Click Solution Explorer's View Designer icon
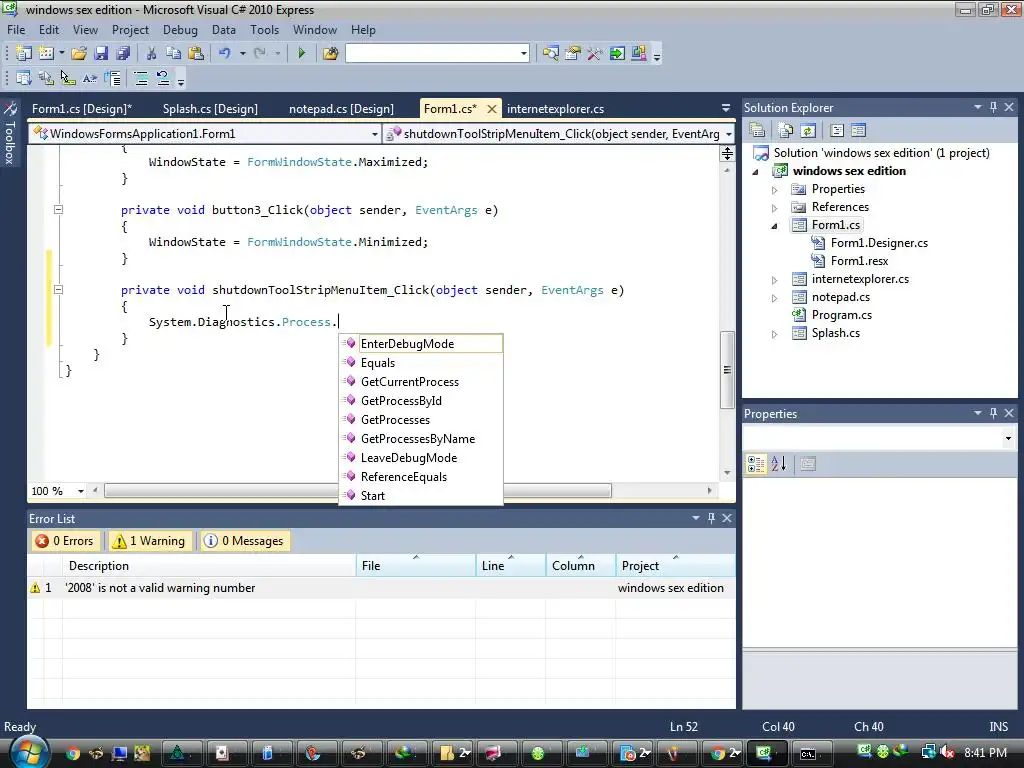This screenshot has width=1024, height=768. pos(858,131)
